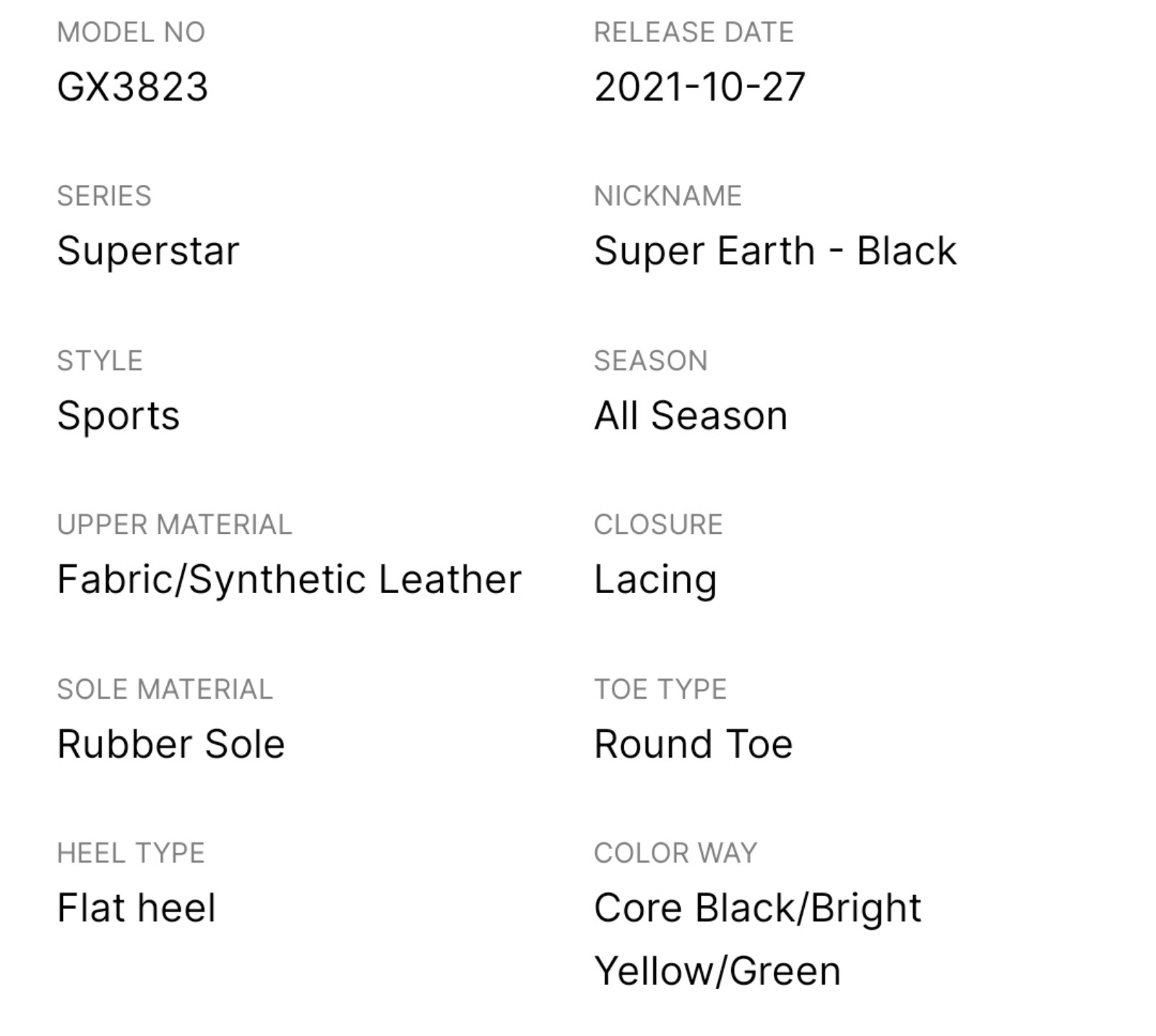Select the Sports style value

(x=118, y=416)
